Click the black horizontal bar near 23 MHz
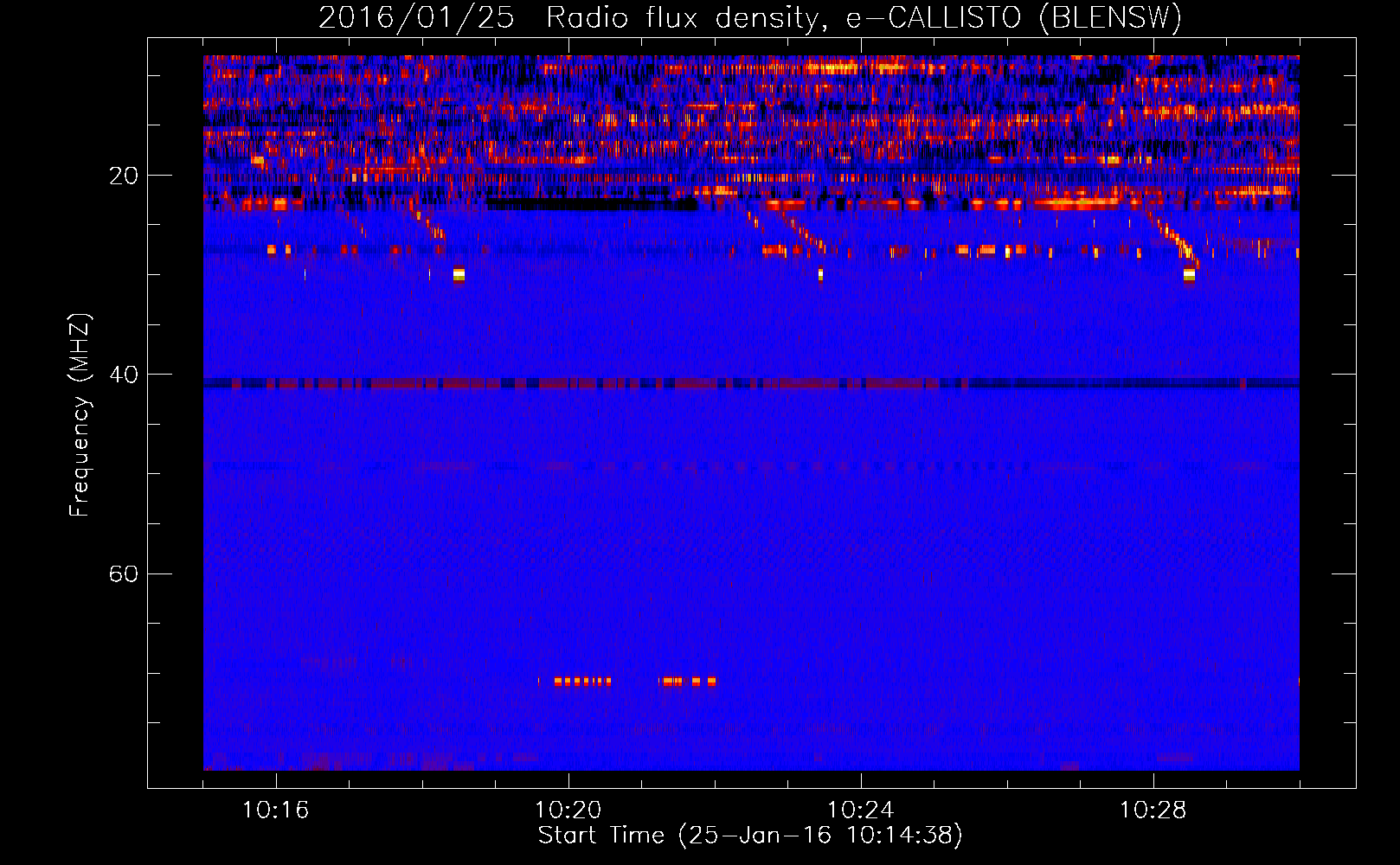Image resolution: width=1400 pixels, height=865 pixels. 592,204
